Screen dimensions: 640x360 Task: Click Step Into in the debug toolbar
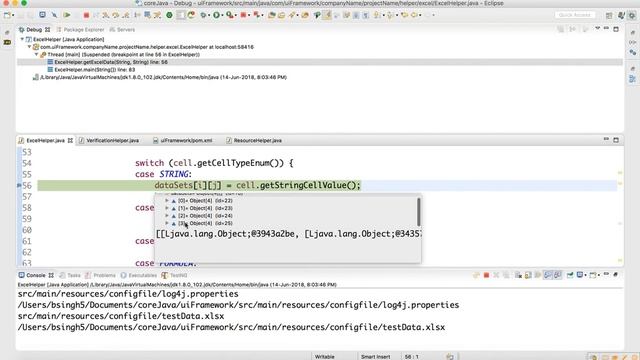106,15
